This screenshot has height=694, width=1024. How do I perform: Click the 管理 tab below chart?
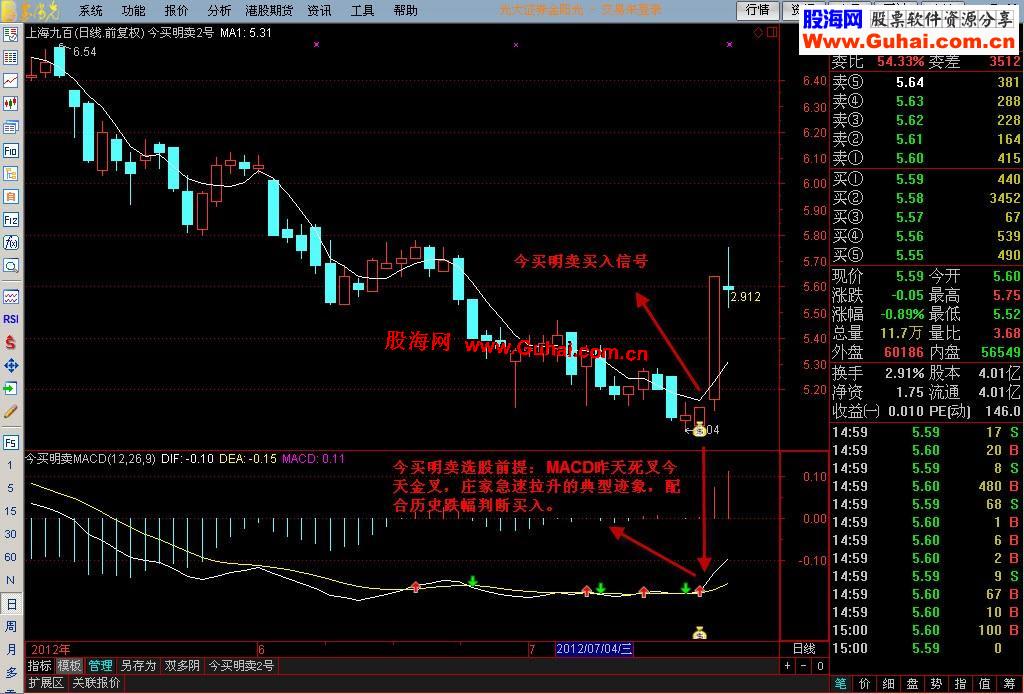100,666
